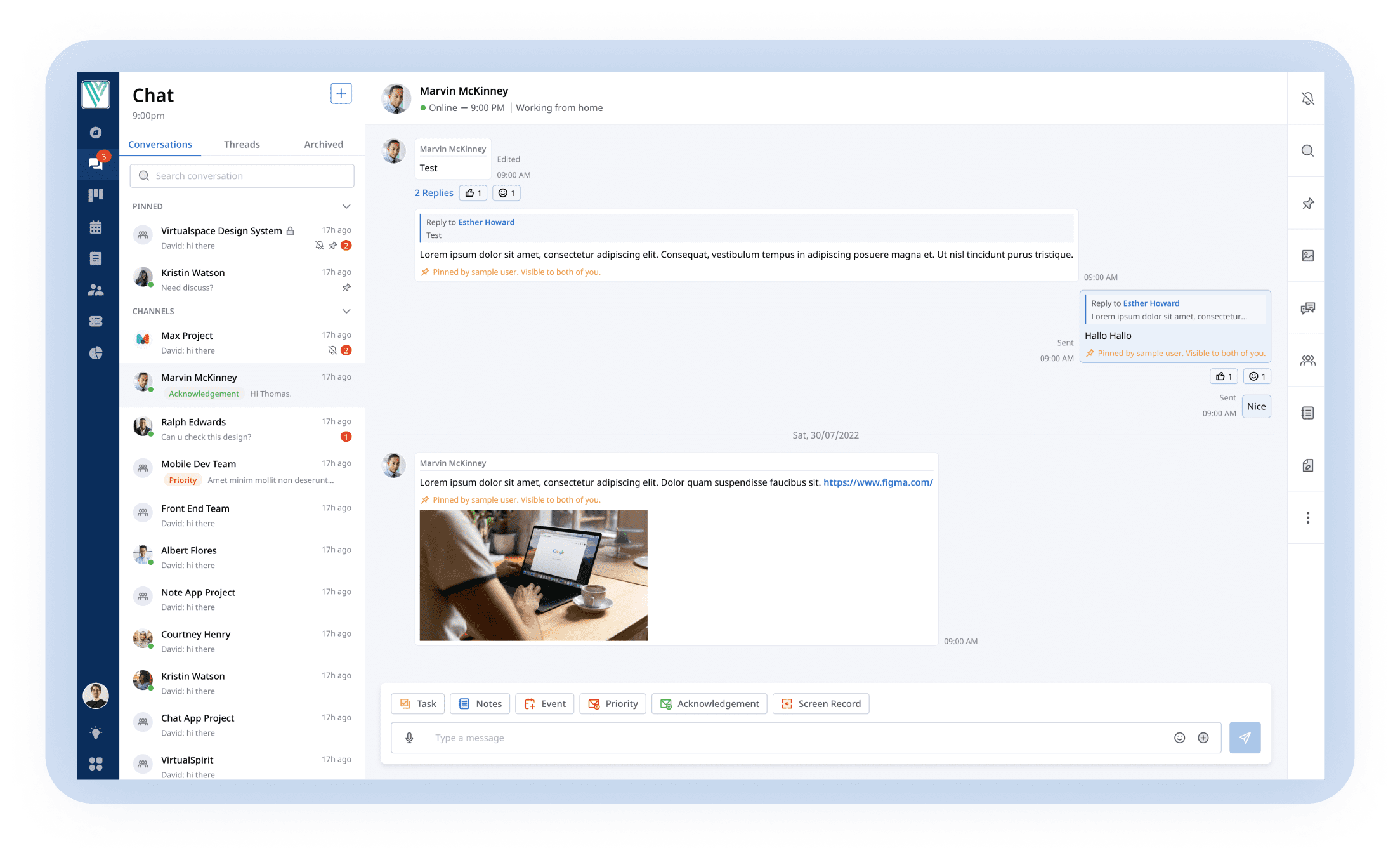The height and width of the screenshot is (860, 1400).
Task: Switch to the Threads tab
Action: (242, 144)
